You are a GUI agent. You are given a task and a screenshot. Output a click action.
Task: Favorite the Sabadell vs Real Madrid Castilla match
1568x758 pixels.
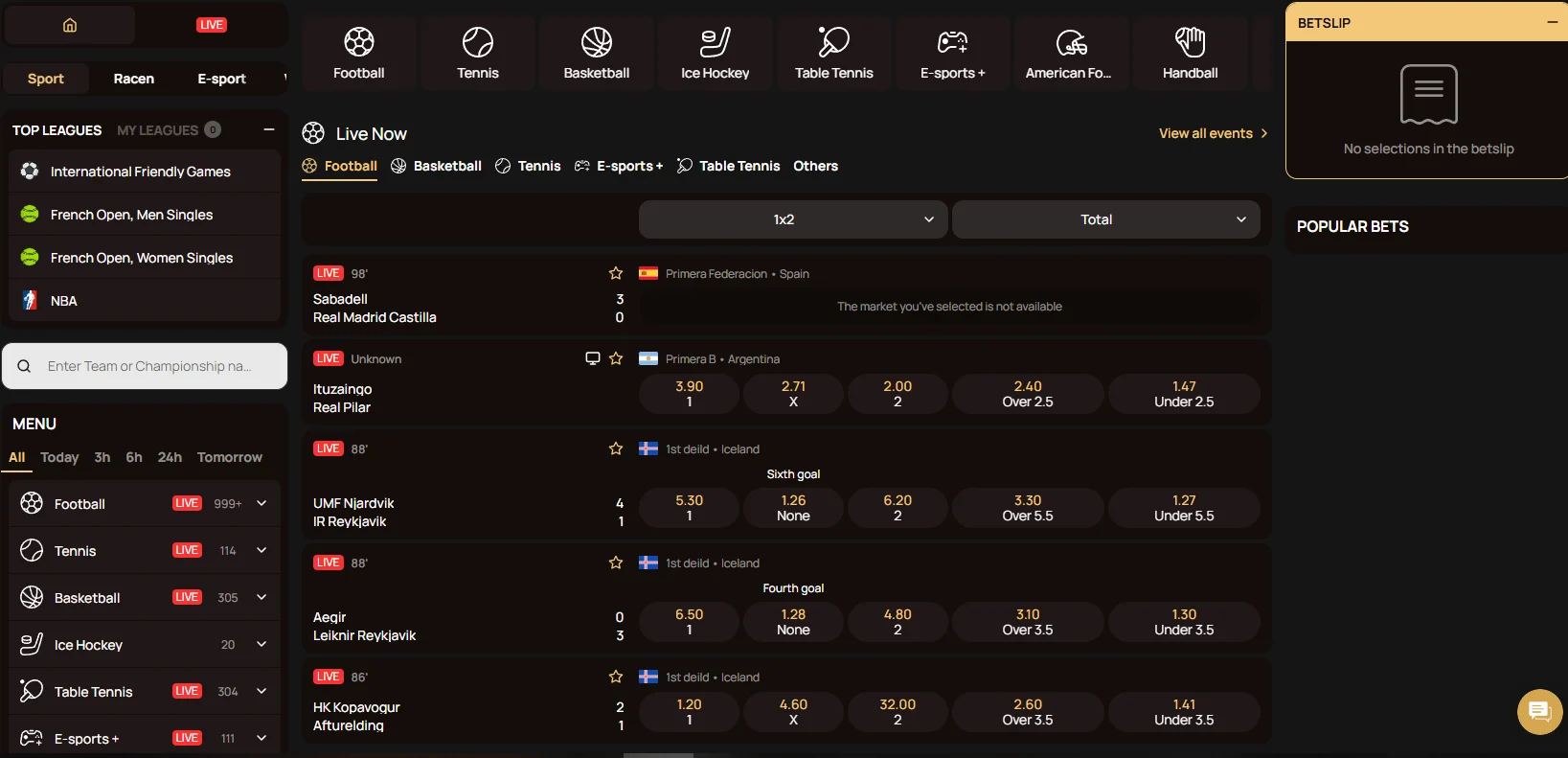616,273
